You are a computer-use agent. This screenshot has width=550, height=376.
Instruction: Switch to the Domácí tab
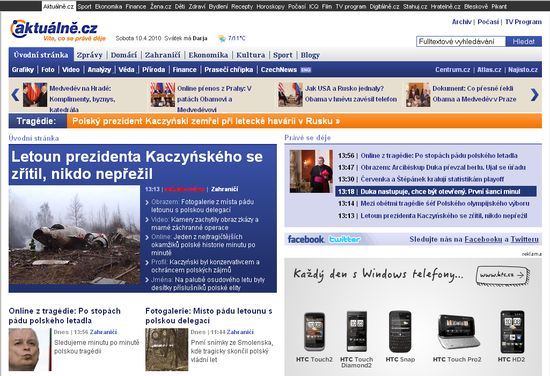tap(124, 55)
